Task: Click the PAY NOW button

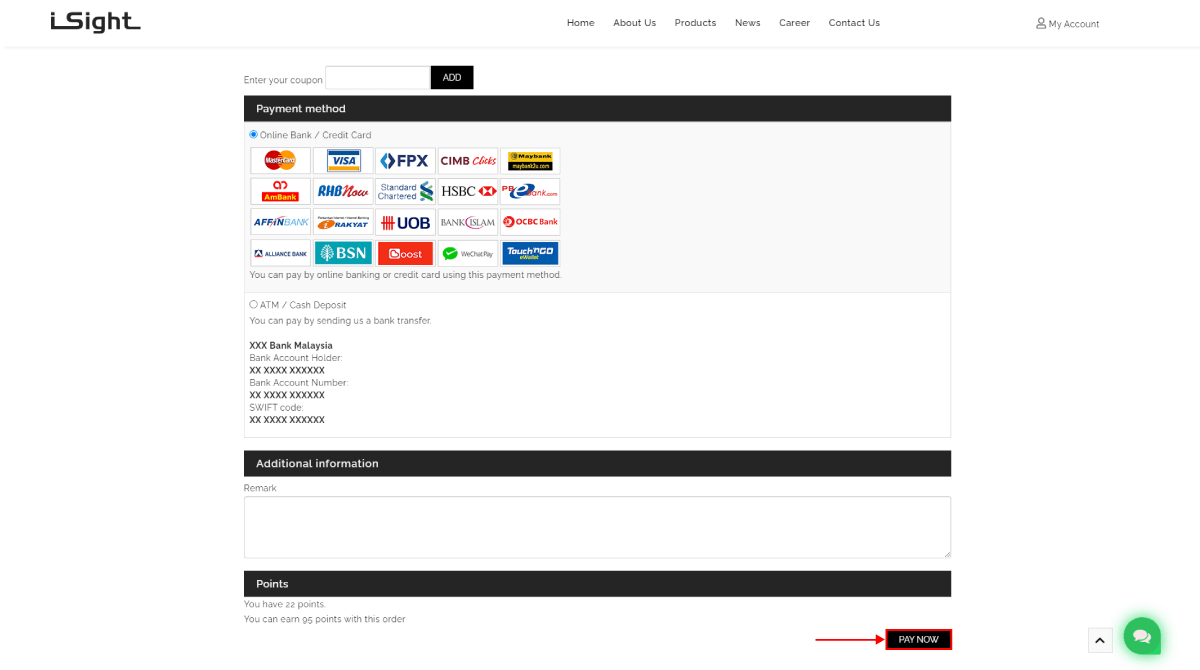Action: click(x=918, y=639)
